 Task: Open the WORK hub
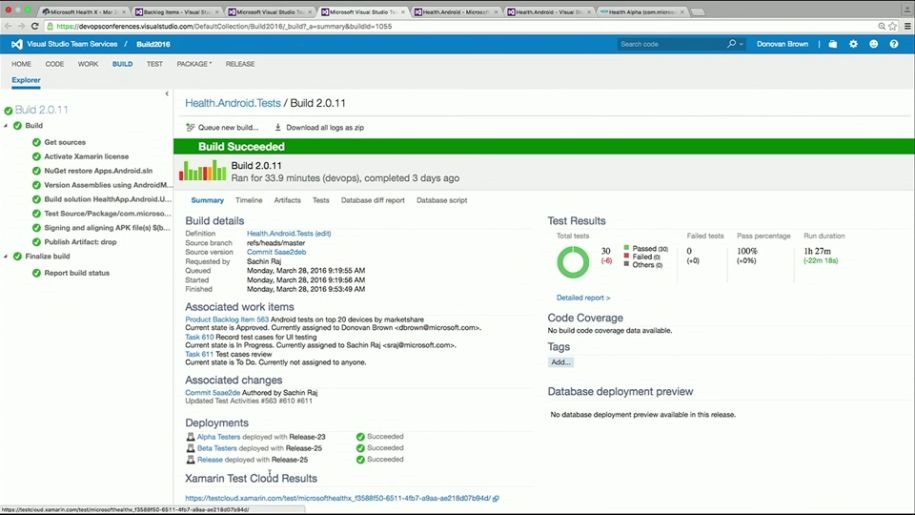(88, 64)
